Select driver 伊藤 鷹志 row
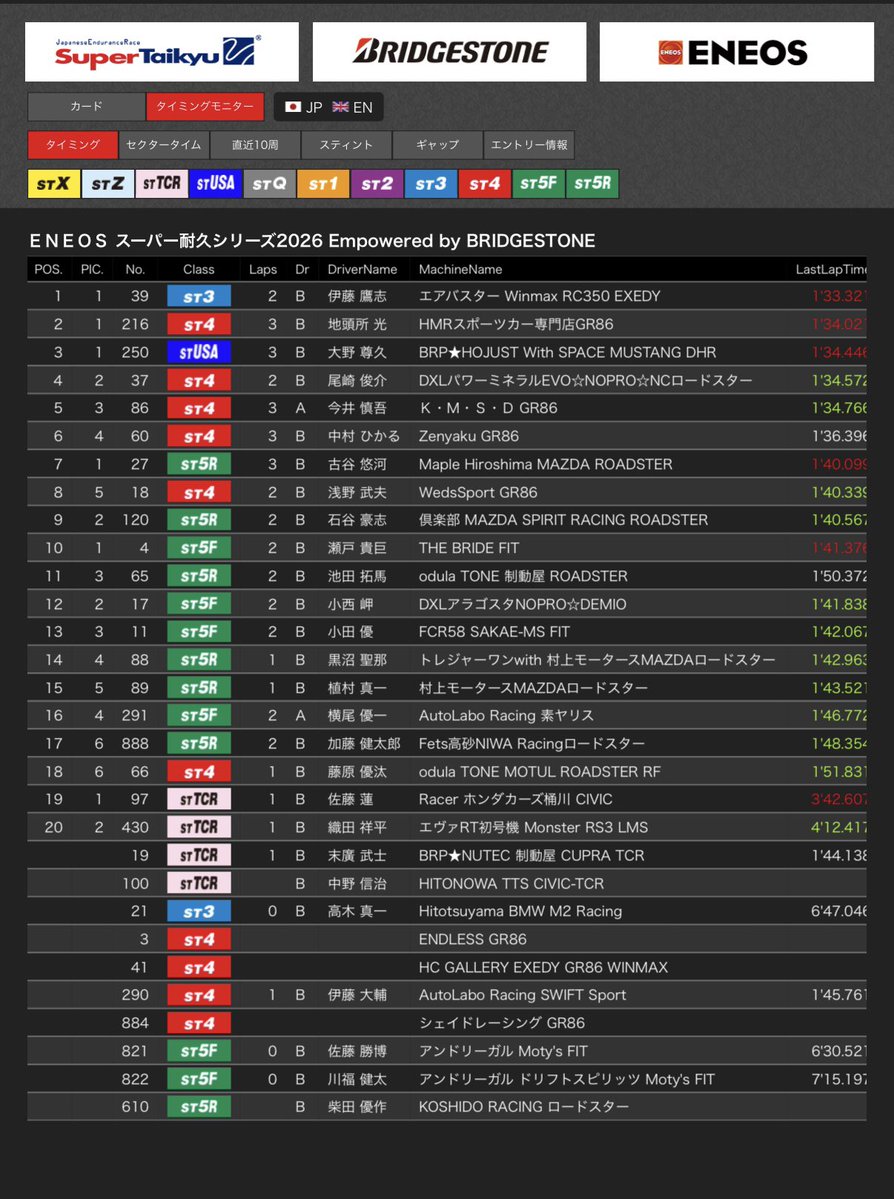894x1199 pixels. click(447, 297)
